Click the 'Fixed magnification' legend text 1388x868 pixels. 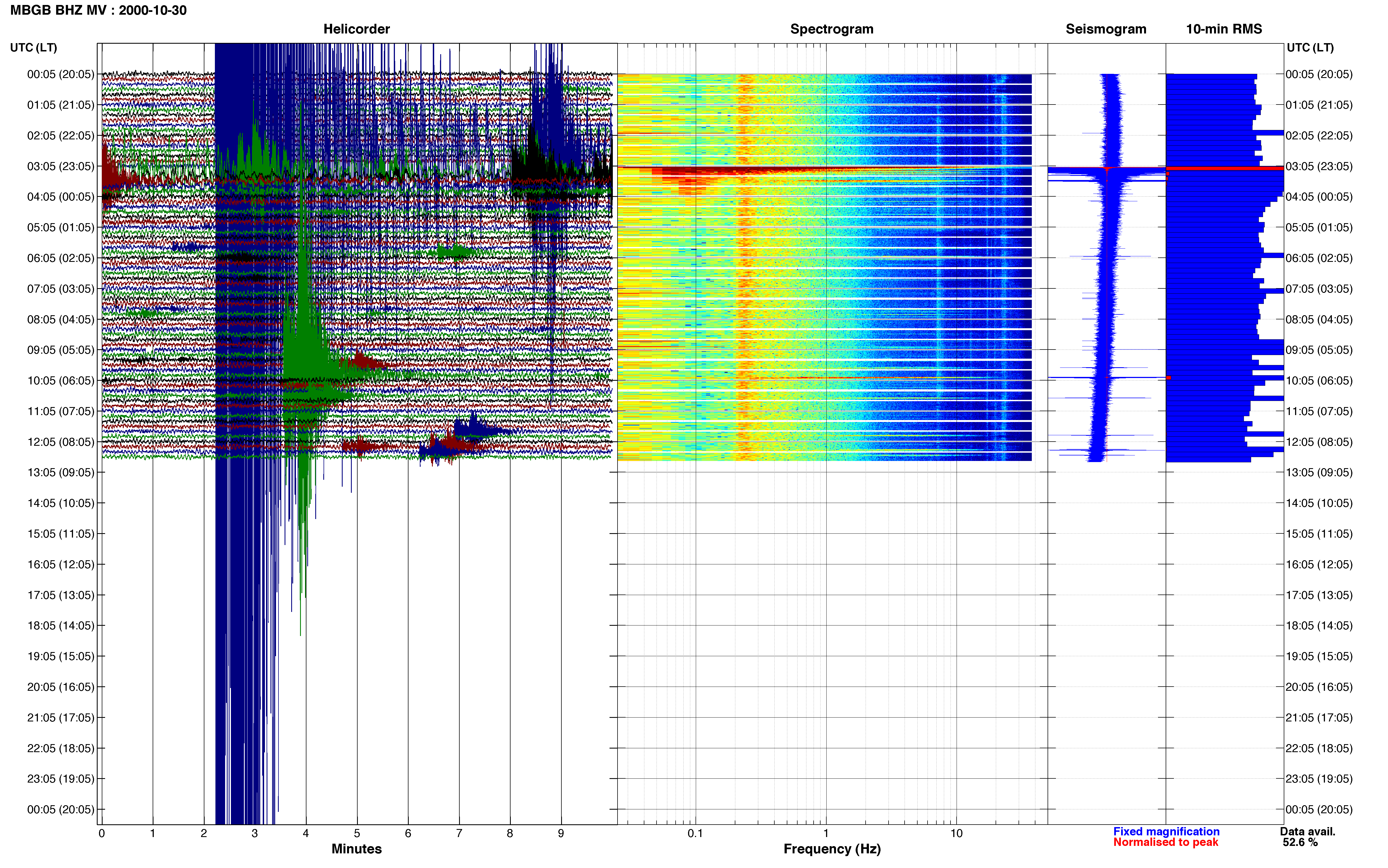1166,832
